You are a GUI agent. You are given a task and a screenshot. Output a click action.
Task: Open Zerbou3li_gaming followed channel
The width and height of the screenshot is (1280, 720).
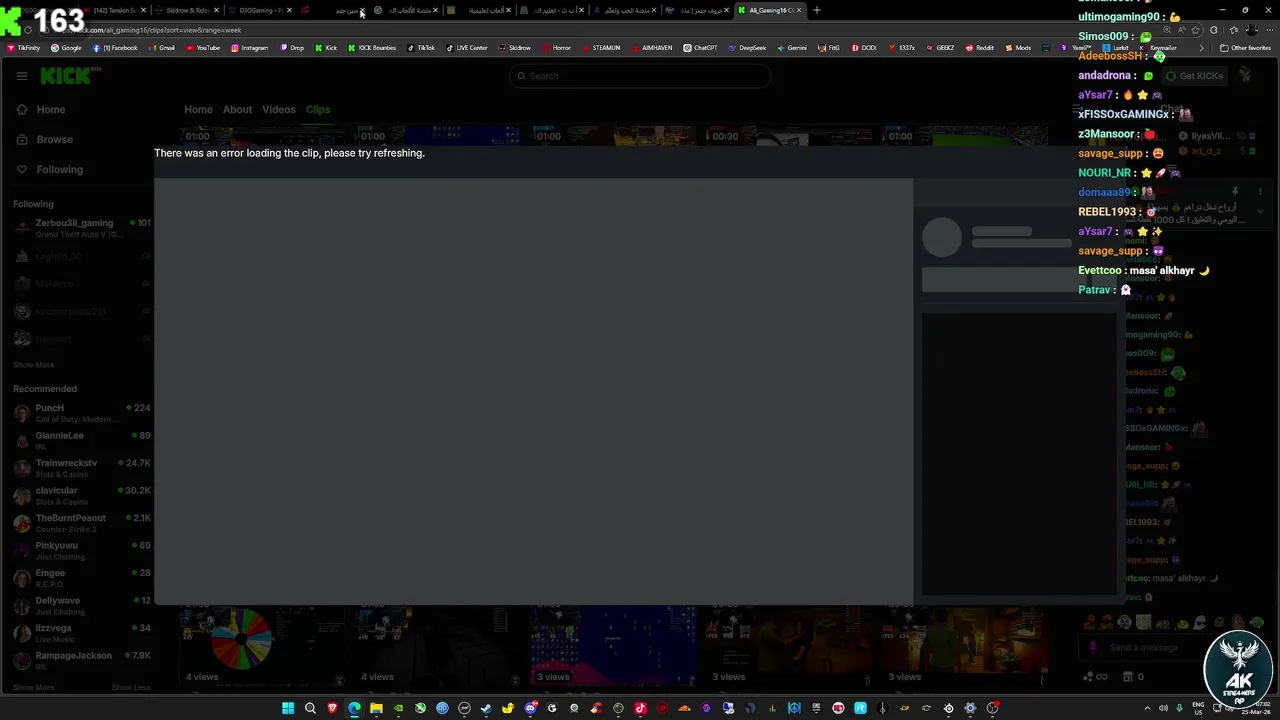tap(80, 228)
